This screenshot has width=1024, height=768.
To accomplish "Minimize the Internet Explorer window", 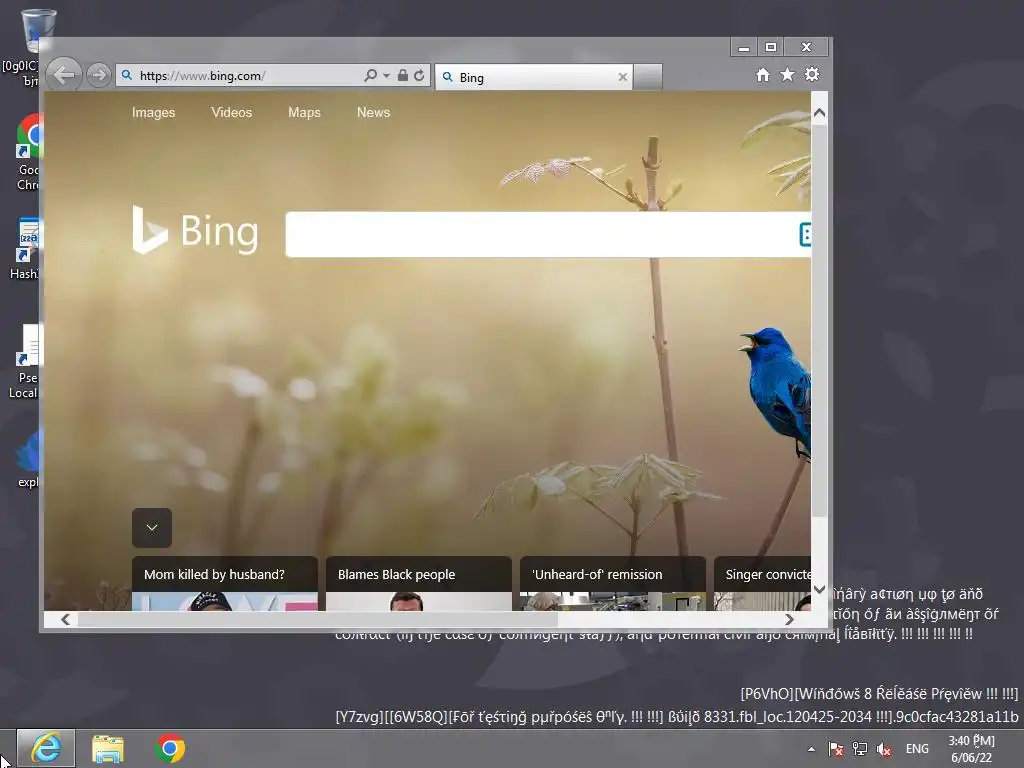I will click(744, 47).
